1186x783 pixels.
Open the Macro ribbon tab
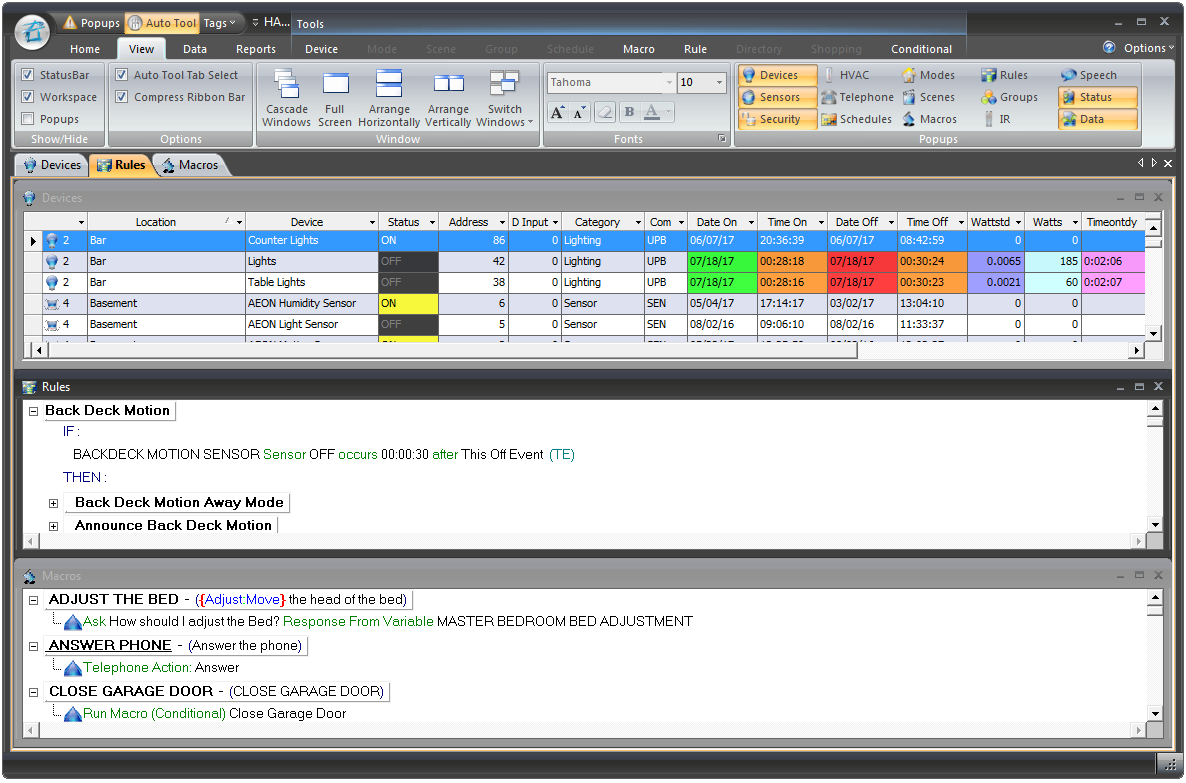638,48
